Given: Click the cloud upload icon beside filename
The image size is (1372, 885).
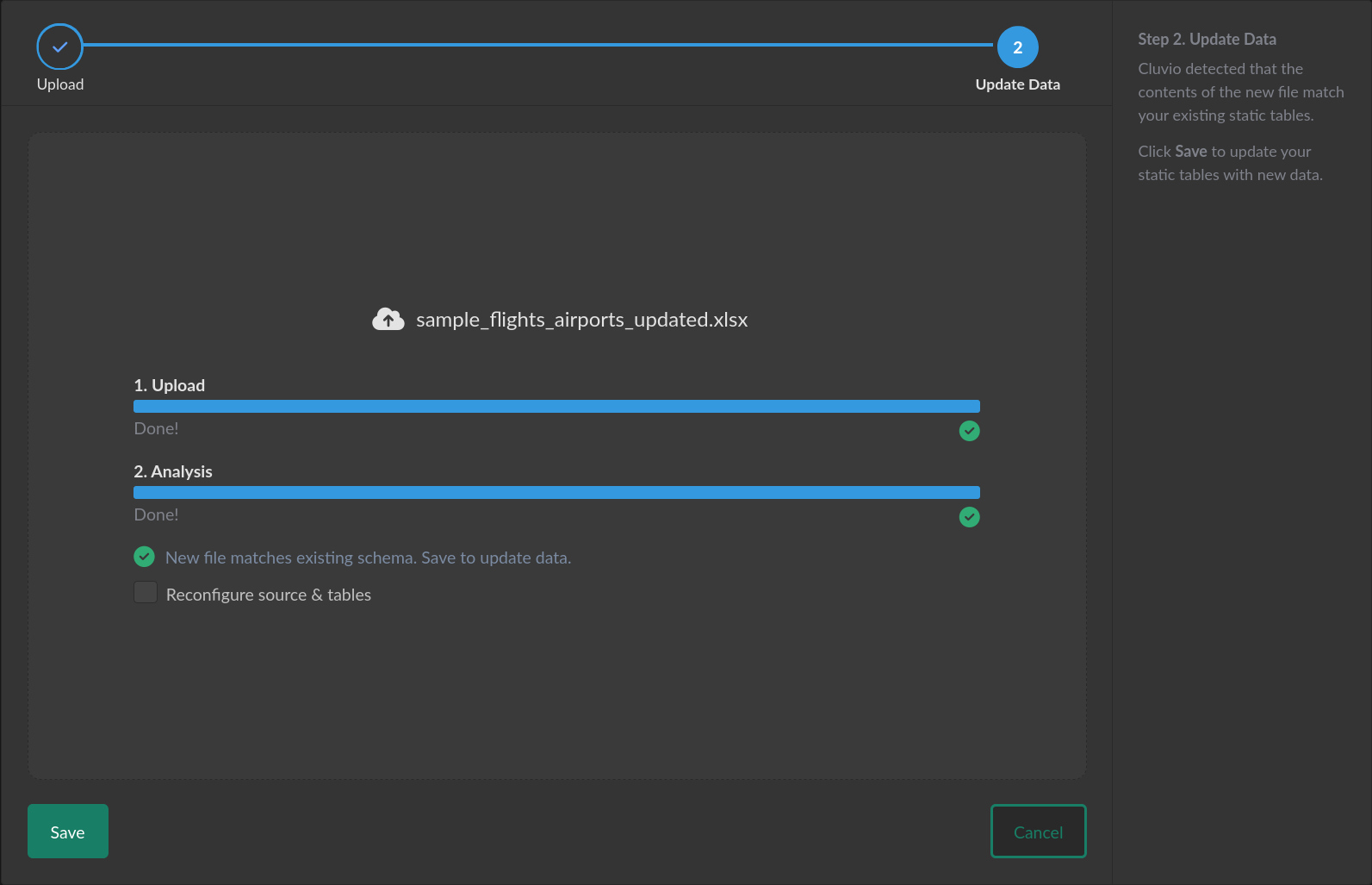Looking at the screenshot, I should [x=388, y=320].
